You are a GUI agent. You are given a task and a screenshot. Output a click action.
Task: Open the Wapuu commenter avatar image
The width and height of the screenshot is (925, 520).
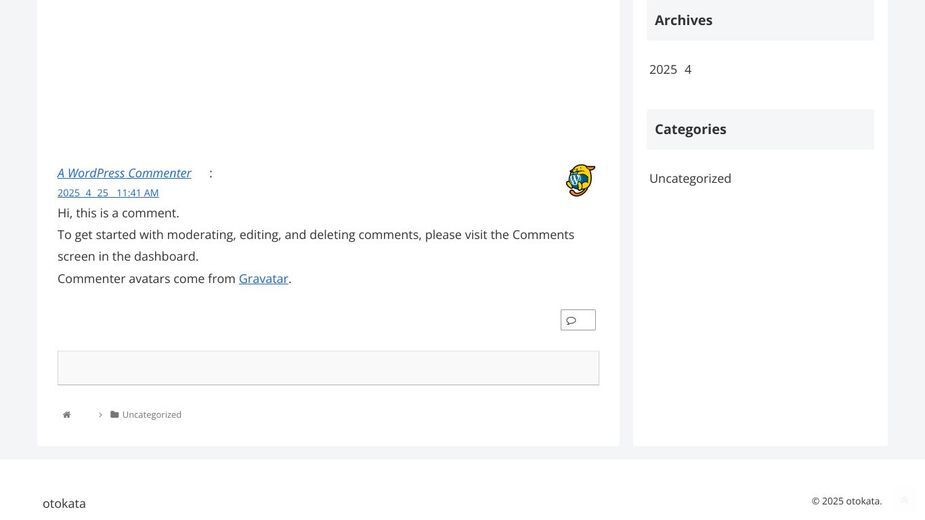tap(580, 181)
